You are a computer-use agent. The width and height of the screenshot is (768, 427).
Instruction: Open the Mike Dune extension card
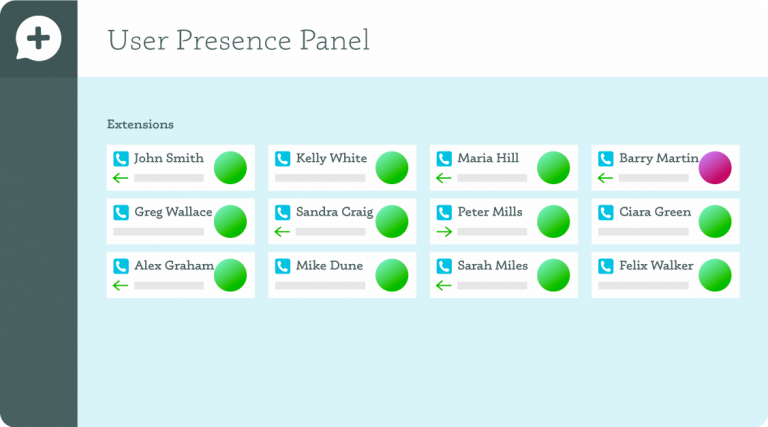342,275
